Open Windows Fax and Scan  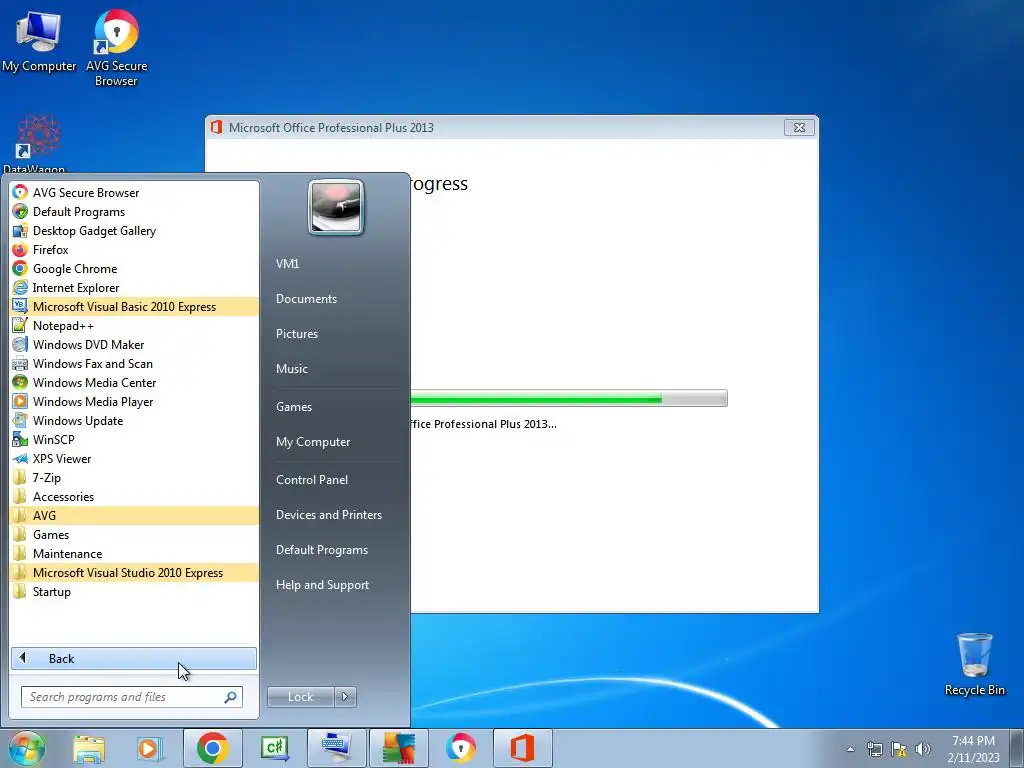click(x=134, y=363)
